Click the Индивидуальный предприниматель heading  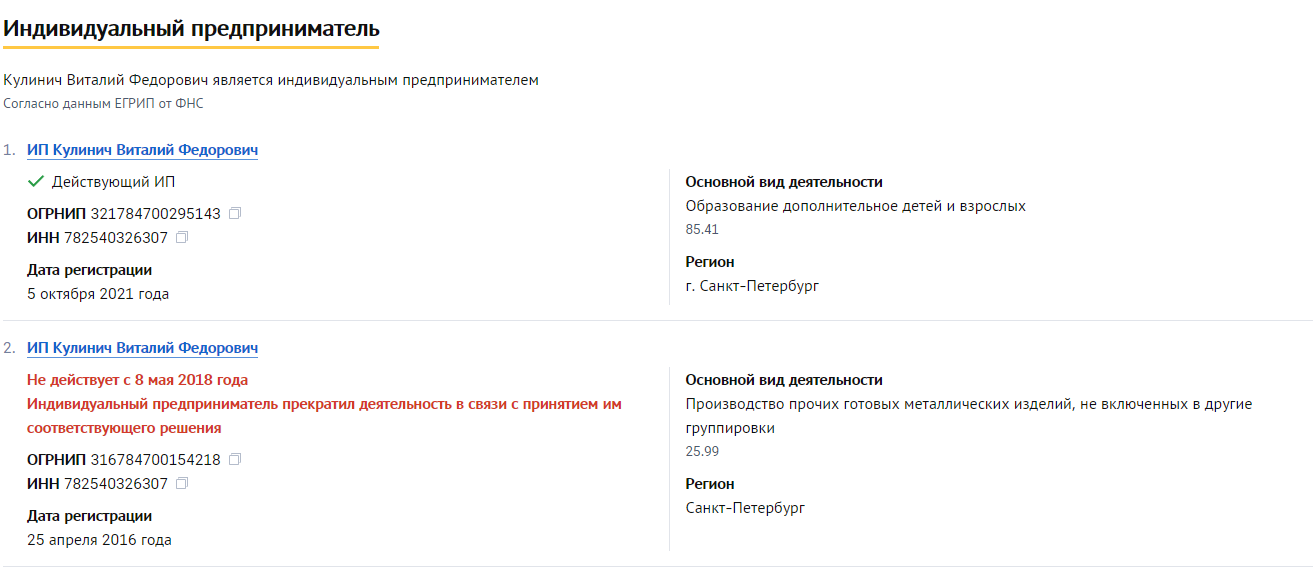click(191, 28)
